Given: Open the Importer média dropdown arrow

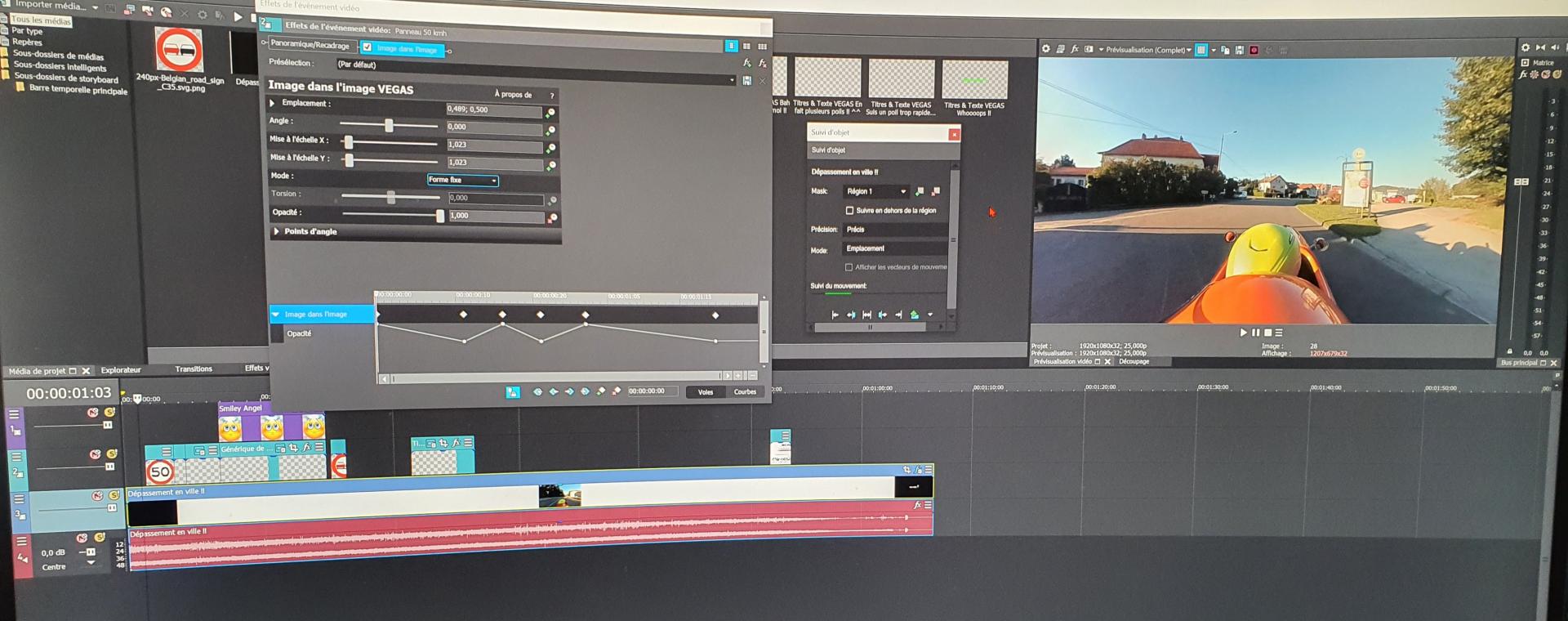Looking at the screenshot, I should [96, 7].
